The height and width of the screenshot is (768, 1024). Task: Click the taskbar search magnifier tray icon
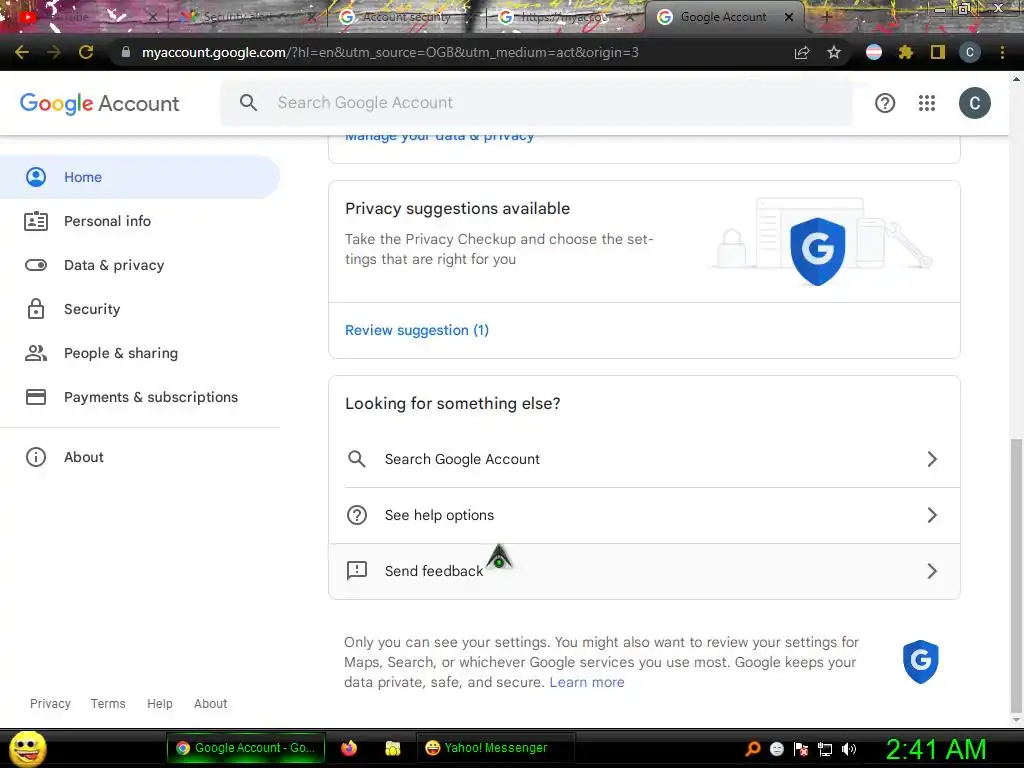tap(753, 749)
